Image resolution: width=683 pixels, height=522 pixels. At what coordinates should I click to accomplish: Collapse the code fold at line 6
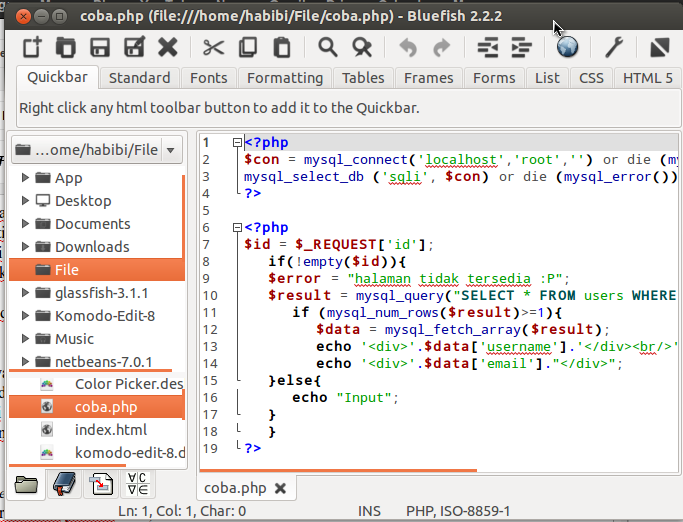[237, 227]
